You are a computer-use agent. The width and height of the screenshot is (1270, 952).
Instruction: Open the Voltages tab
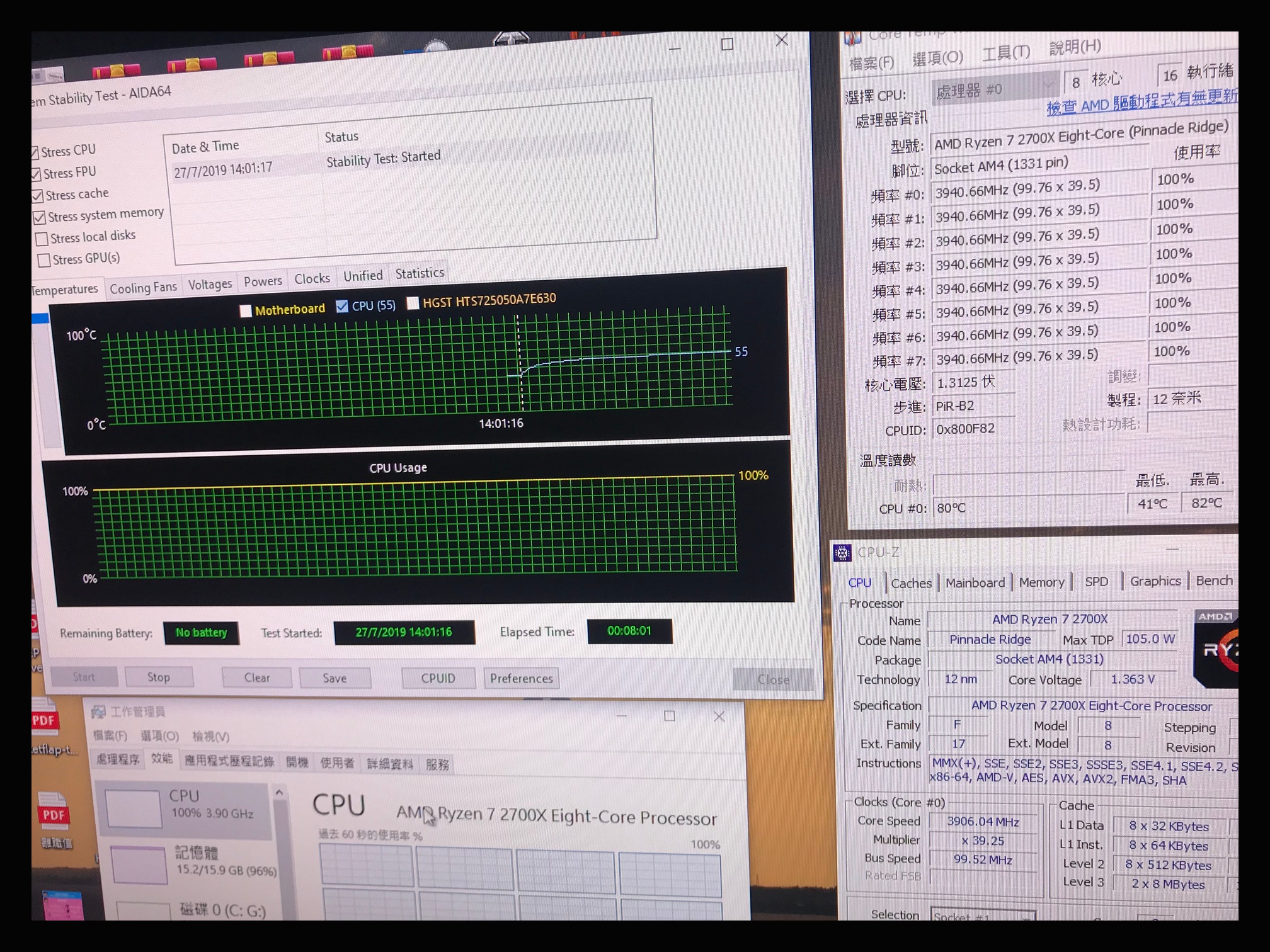(210, 285)
